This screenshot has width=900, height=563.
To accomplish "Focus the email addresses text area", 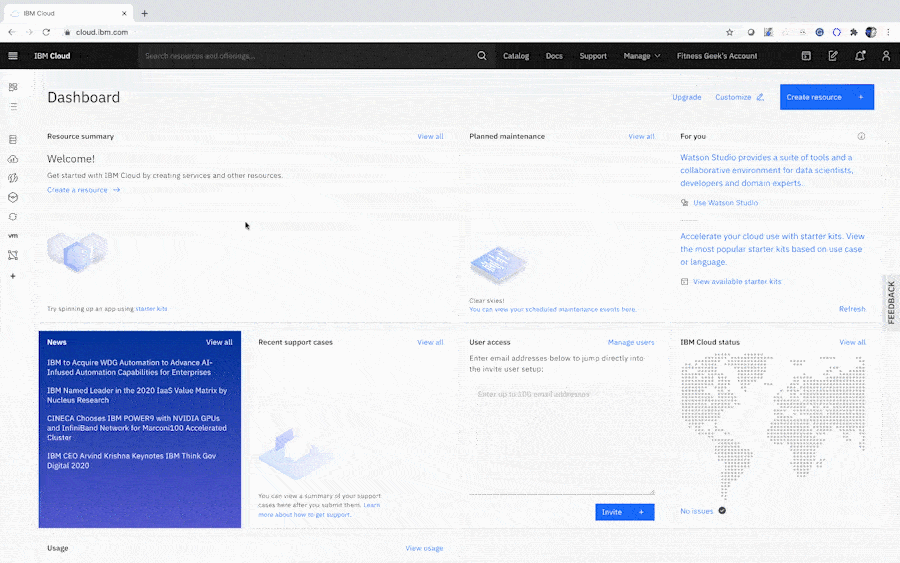I will pos(561,439).
